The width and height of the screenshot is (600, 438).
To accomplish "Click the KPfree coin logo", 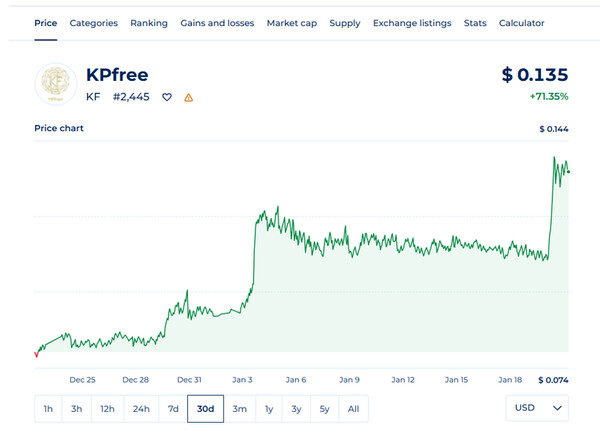I will 55,83.
